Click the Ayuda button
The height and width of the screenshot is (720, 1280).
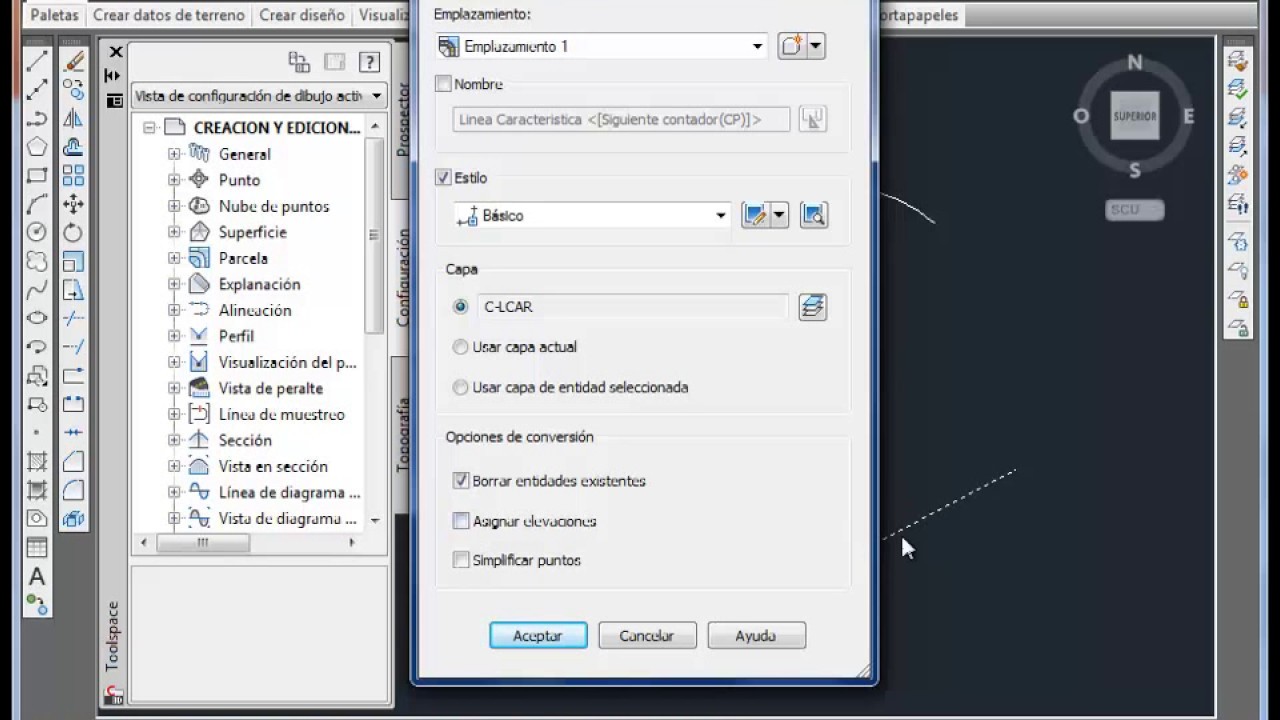(756, 635)
